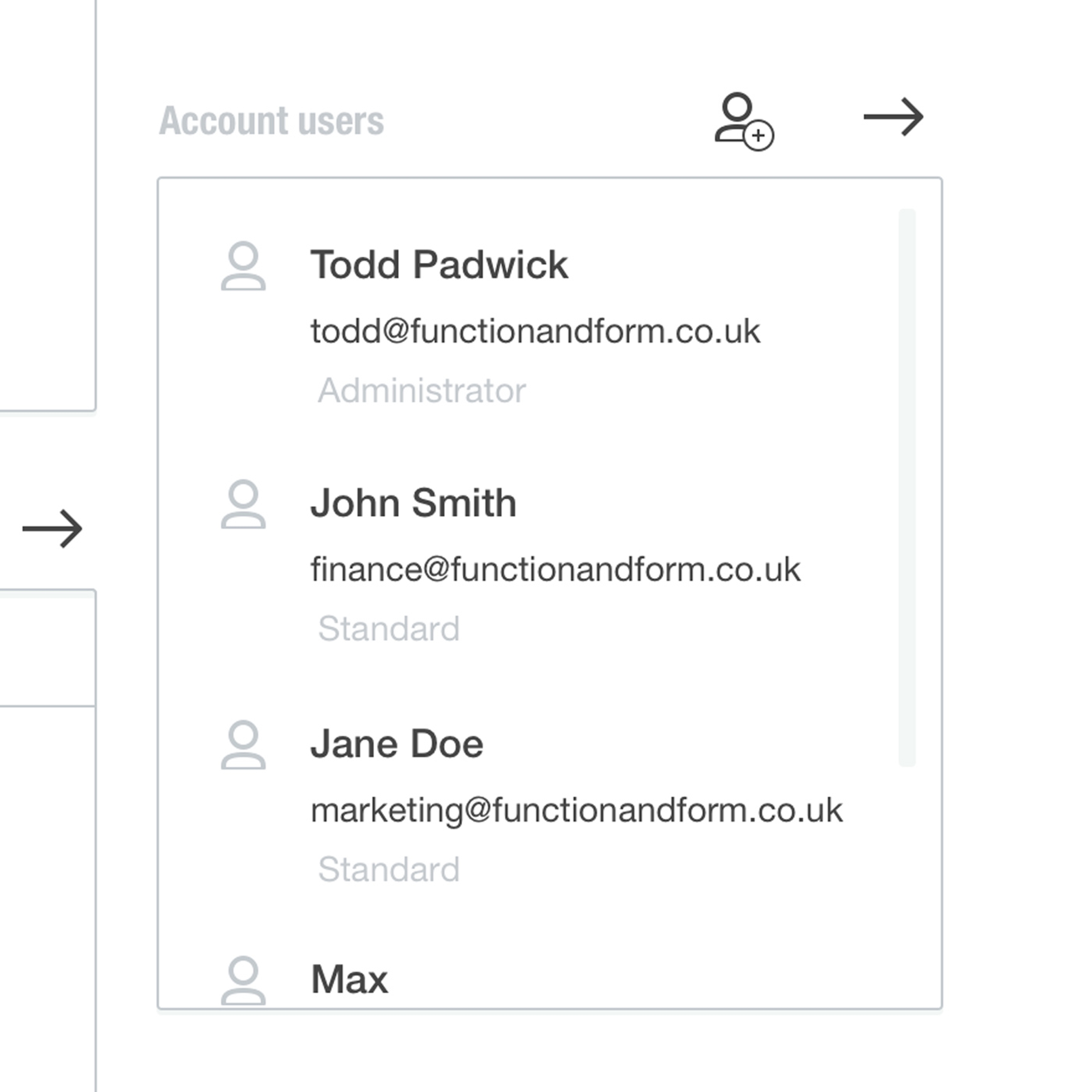Click the arrow next to Account users
Viewport: 1092px width, 1092px height.
coord(893,117)
